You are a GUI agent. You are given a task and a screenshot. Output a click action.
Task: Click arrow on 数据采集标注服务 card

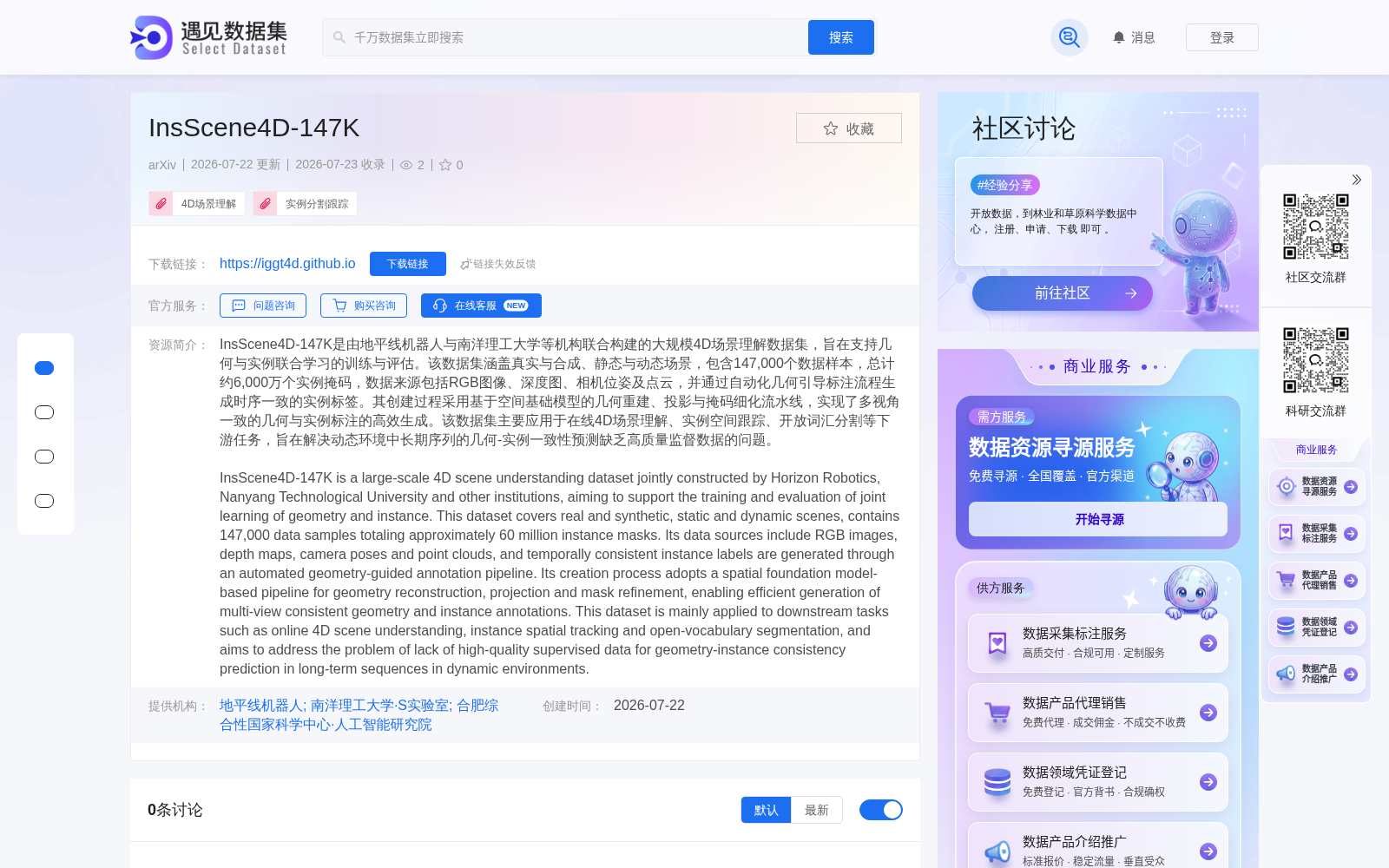pos(1208,643)
